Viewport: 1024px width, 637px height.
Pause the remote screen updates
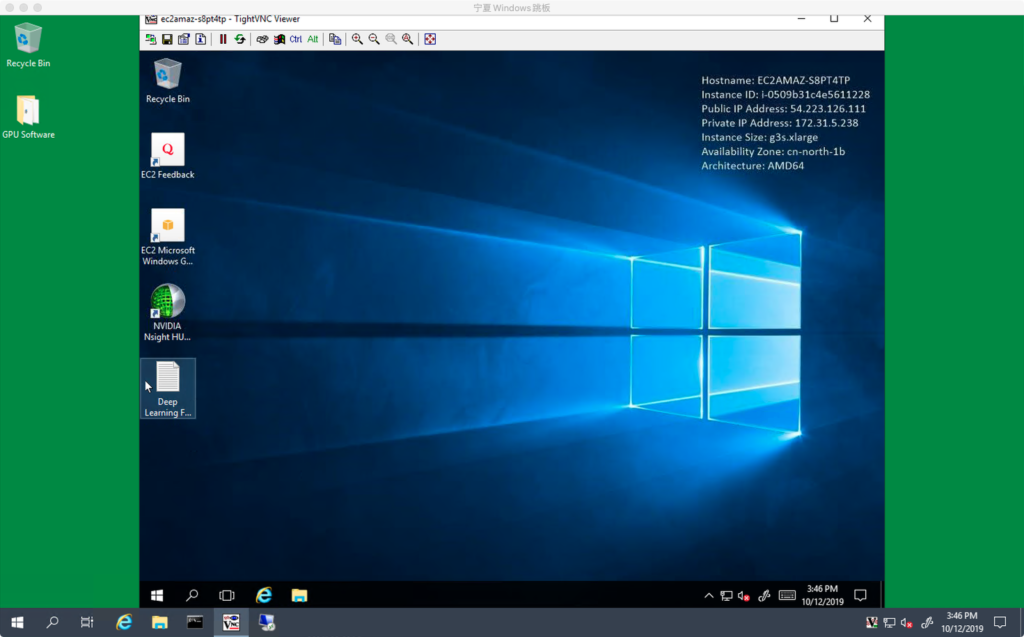tap(224, 39)
